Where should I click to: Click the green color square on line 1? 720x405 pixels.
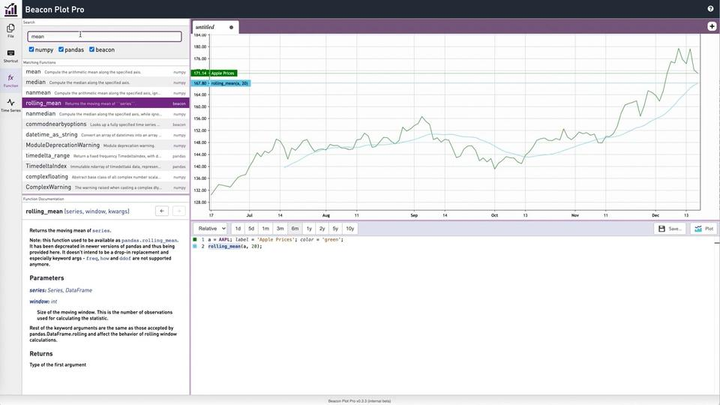[x=195, y=240]
